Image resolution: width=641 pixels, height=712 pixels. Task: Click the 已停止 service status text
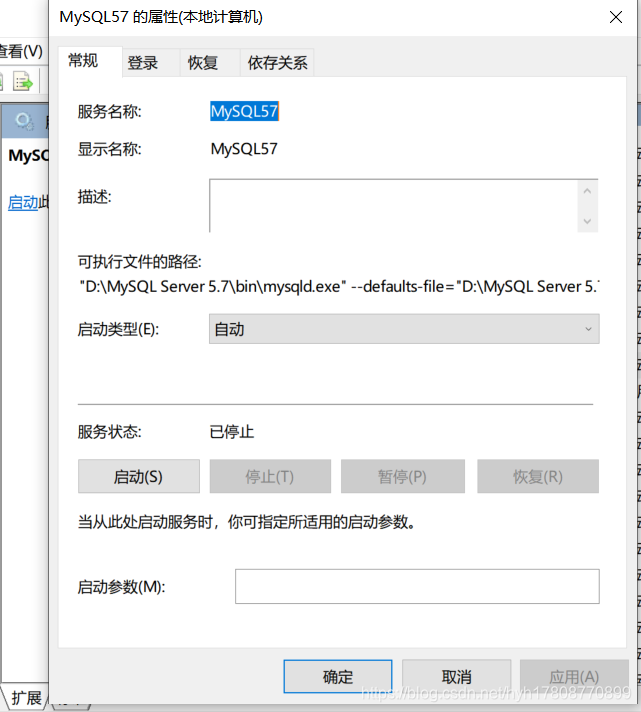[232, 431]
